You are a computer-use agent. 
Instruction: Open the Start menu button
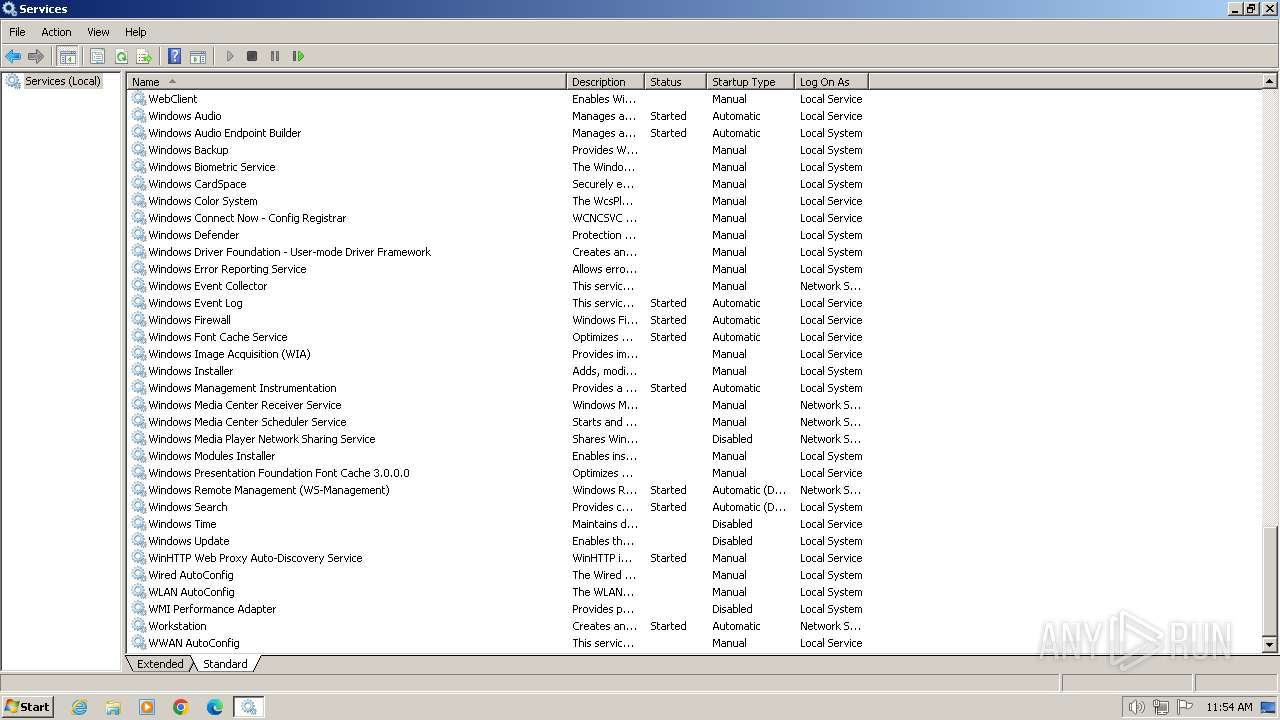pos(27,707)
